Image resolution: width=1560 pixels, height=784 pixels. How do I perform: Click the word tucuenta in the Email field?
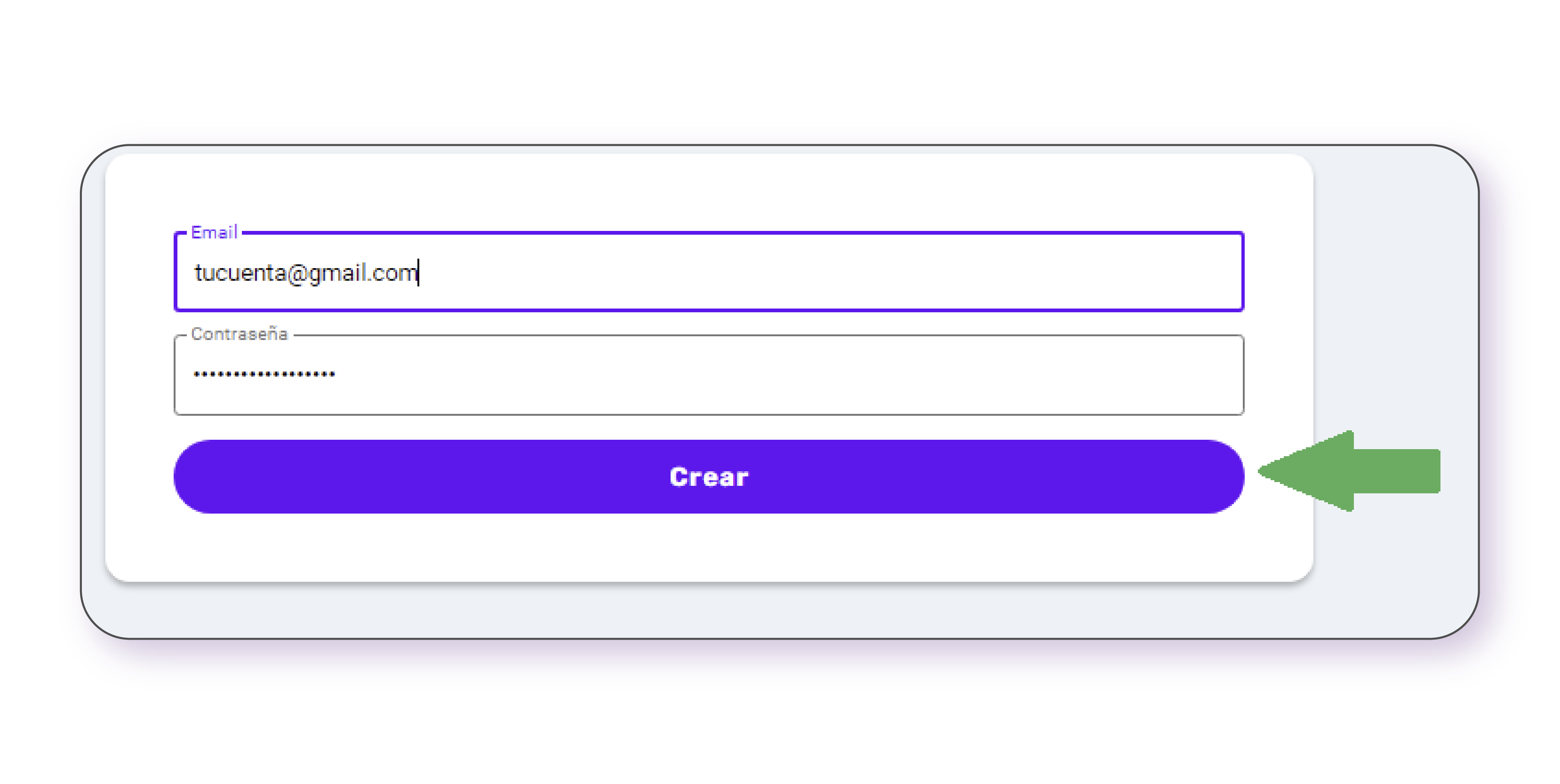[x=240, y=273]
